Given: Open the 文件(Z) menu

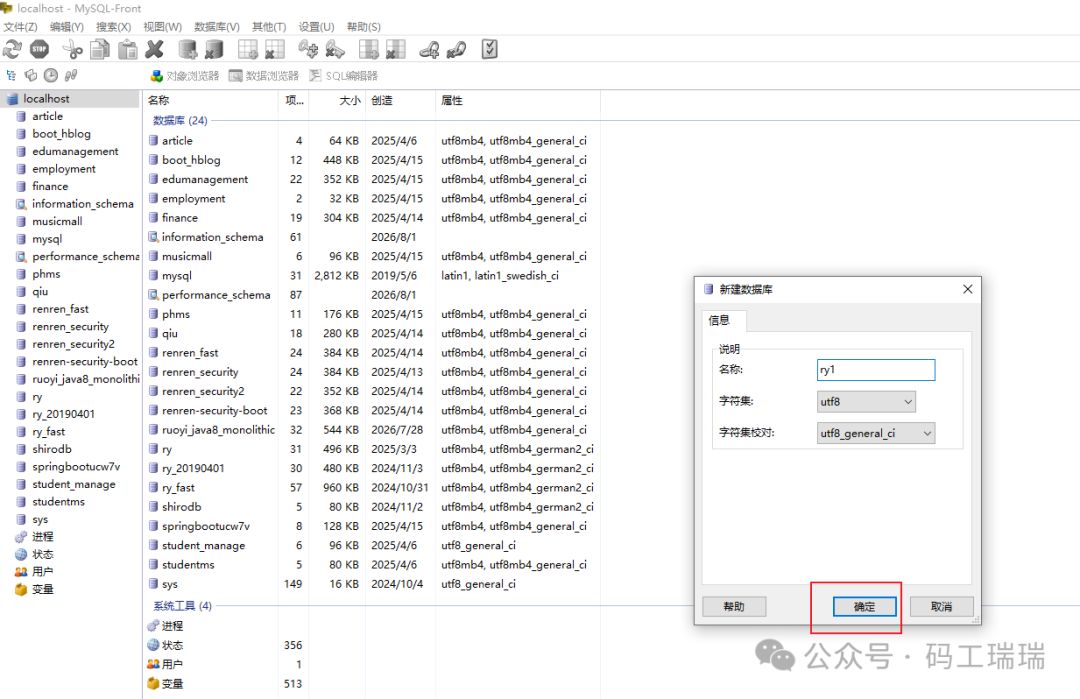Looking at the screenshot, I should [21, 27].
